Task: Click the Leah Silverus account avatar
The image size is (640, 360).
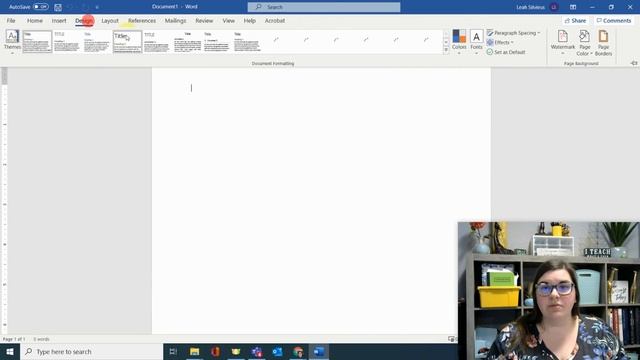Action: [554, 7]
